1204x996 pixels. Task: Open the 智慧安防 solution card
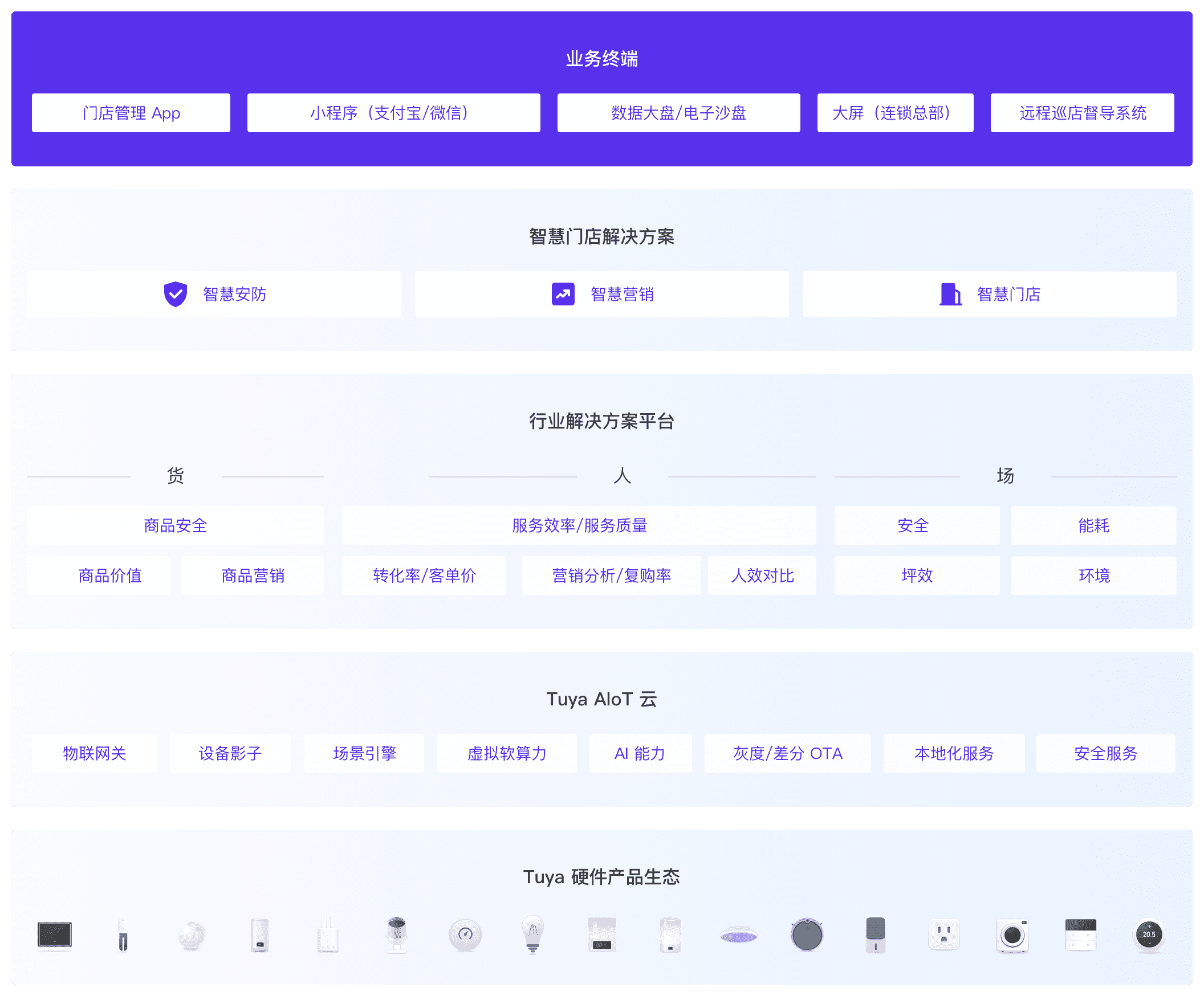click(214, 294)
